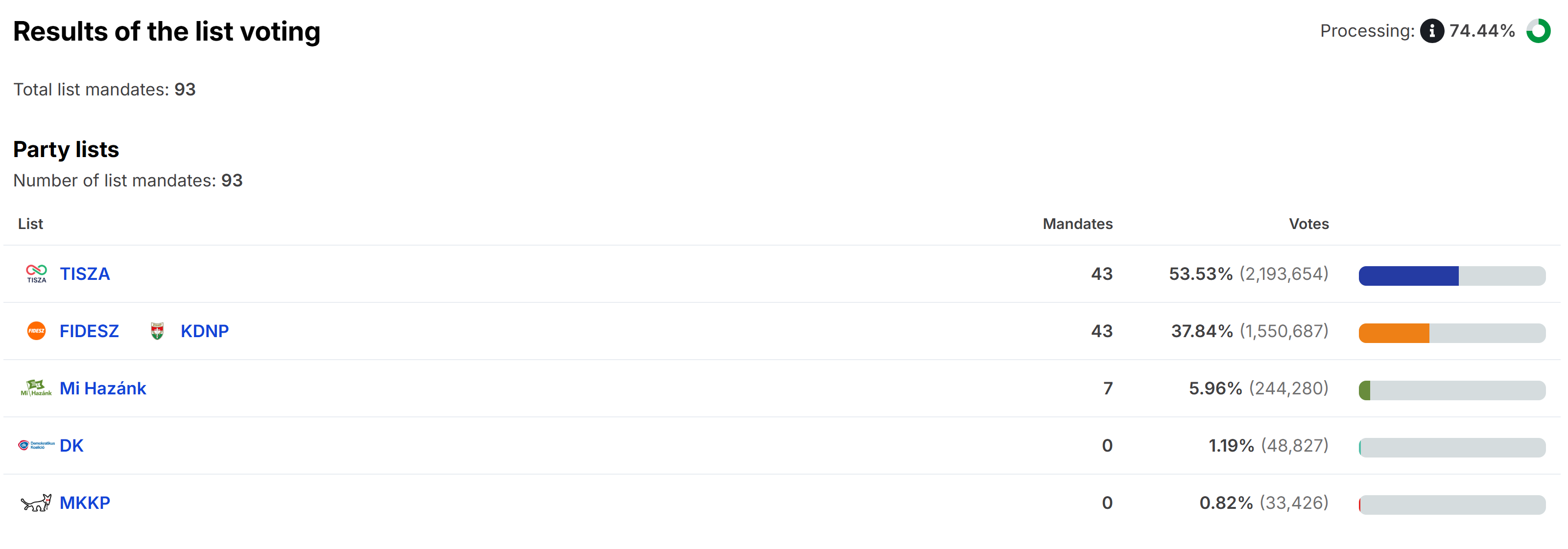
Task: Click the TISZA party logo icon
Action: pos(37,274)
